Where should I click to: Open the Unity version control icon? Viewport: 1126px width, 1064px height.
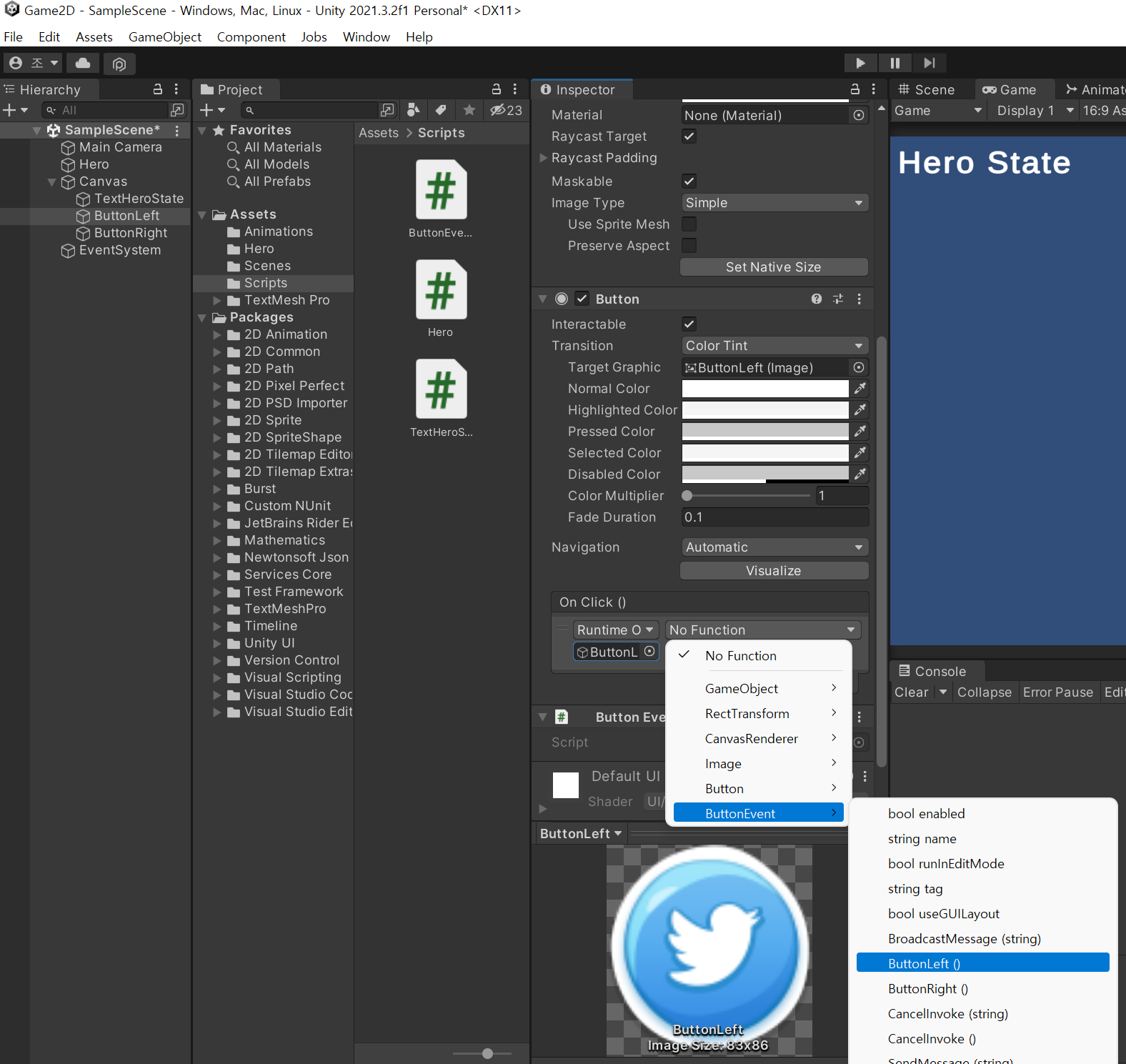[x=119, y=64]
